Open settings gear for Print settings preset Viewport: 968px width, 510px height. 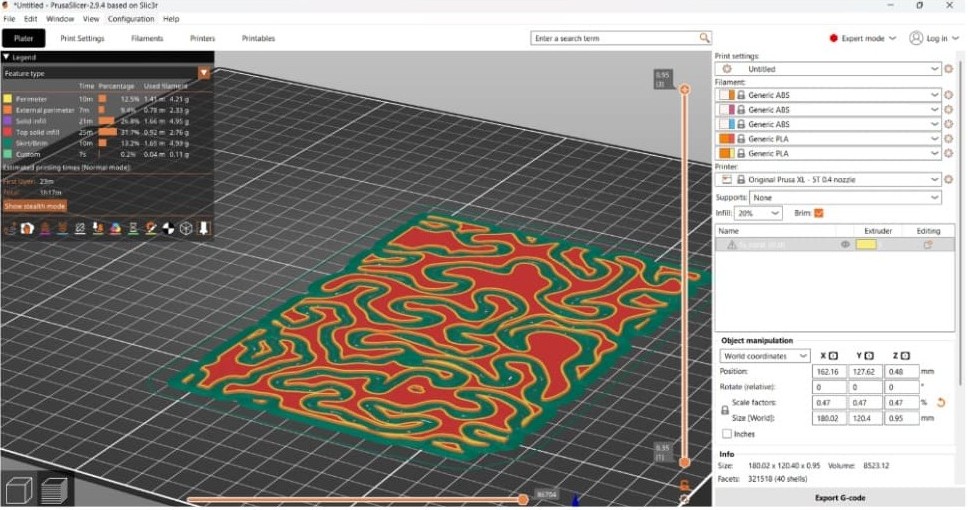(x=948, y=69)
